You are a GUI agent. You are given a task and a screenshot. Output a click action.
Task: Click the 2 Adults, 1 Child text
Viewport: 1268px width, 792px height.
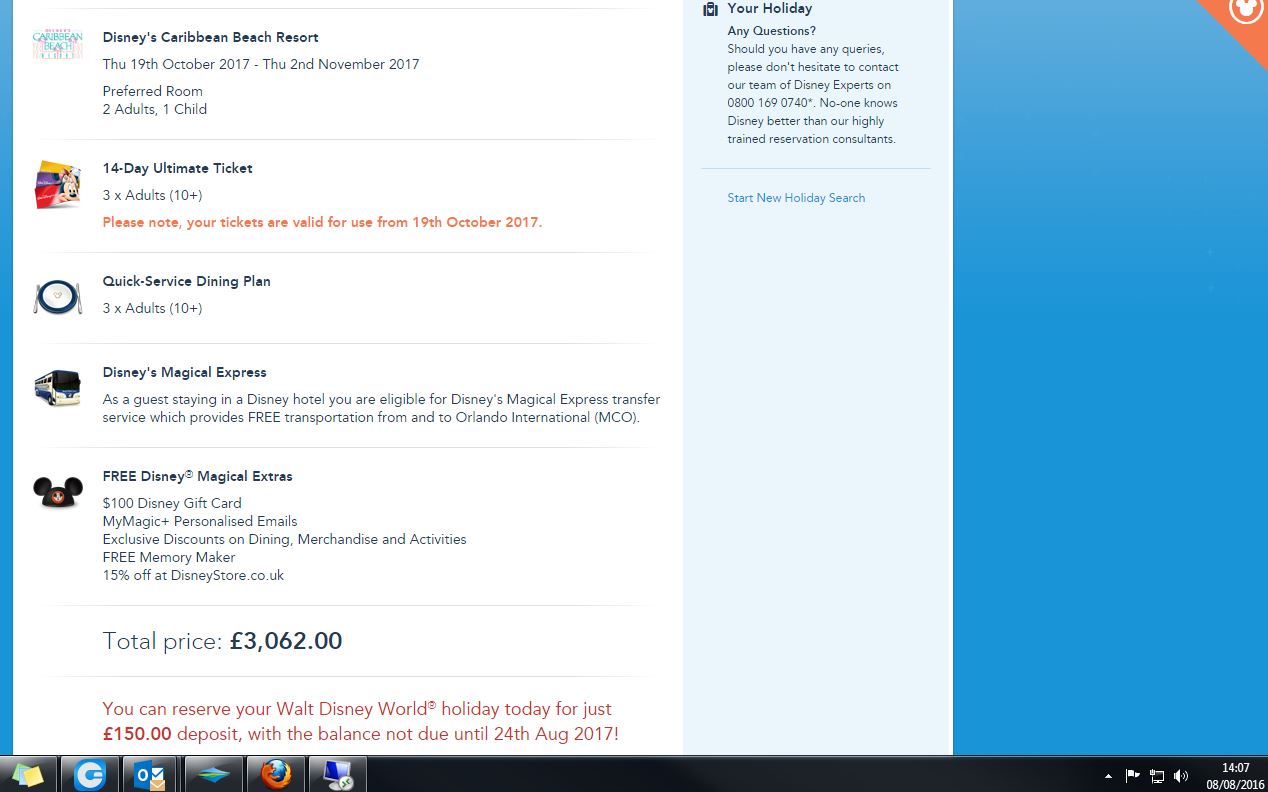[x=154, y=109]
